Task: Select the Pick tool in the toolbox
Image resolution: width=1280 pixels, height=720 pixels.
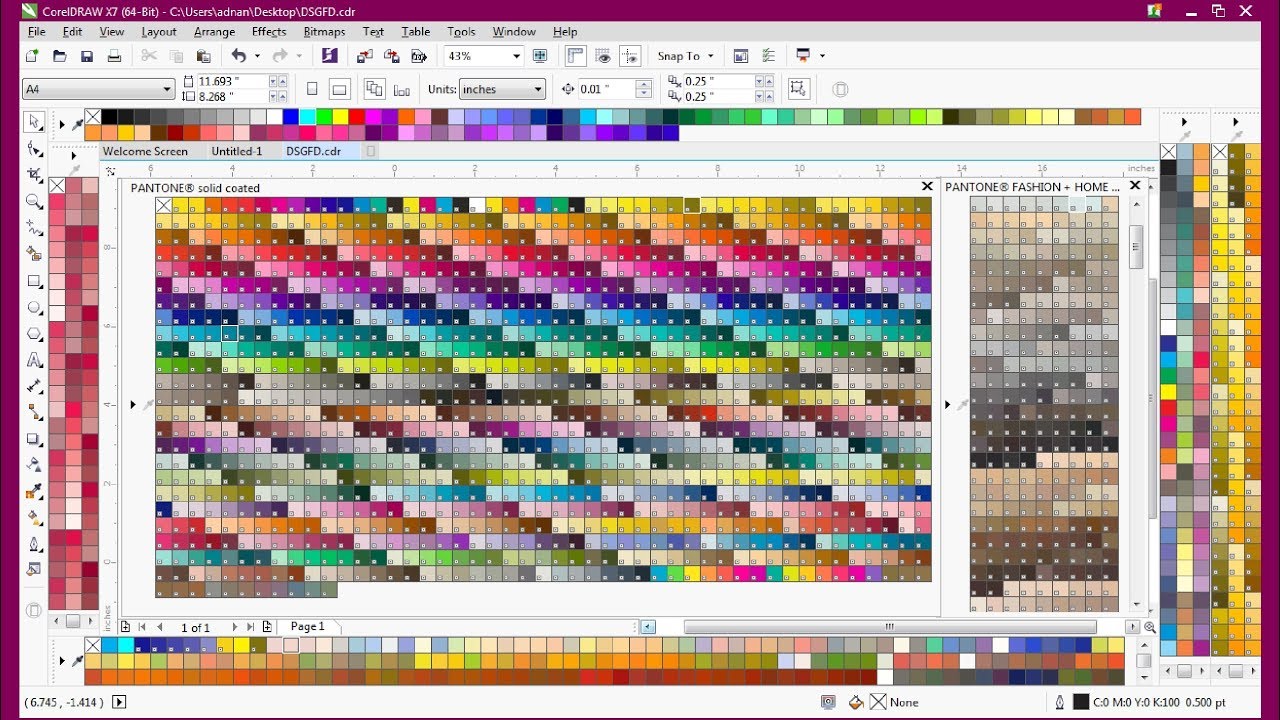Action: tap(35, 122)
